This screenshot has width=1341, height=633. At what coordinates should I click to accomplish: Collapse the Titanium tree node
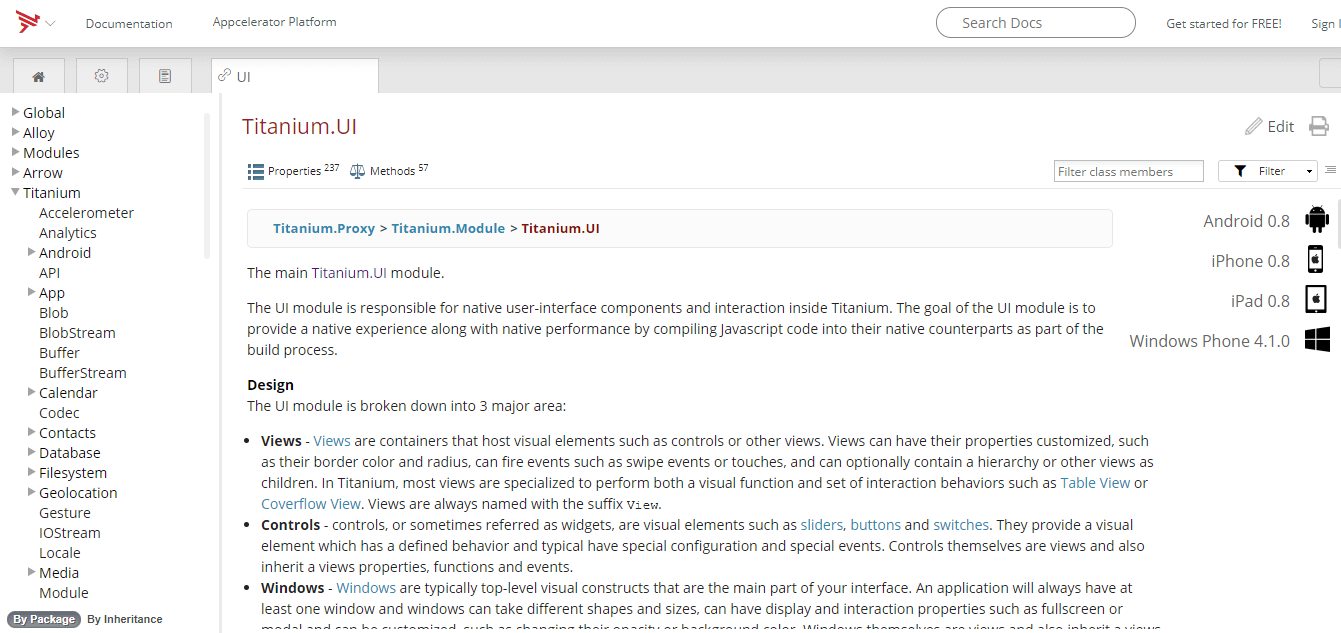pyautogui.click(x=16, y=192)
